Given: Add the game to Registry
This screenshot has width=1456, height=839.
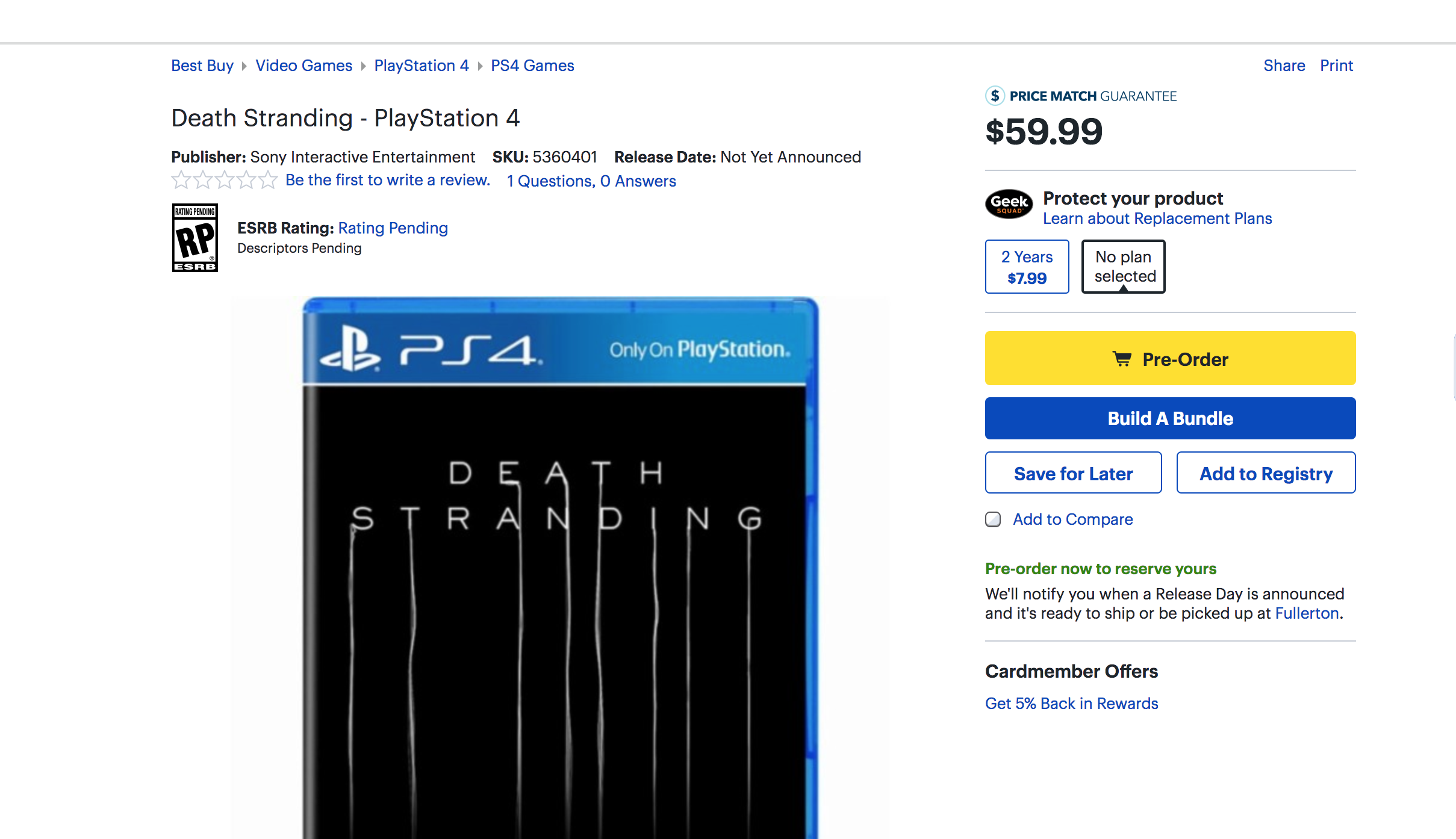Looking at the screenshot, I should pyautogui.click(x=1266, y=473).
